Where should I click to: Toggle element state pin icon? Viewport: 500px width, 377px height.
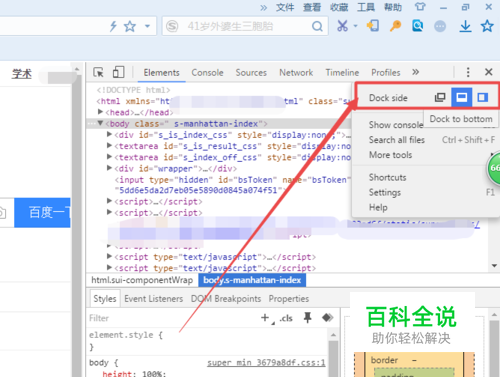(308, 318)
